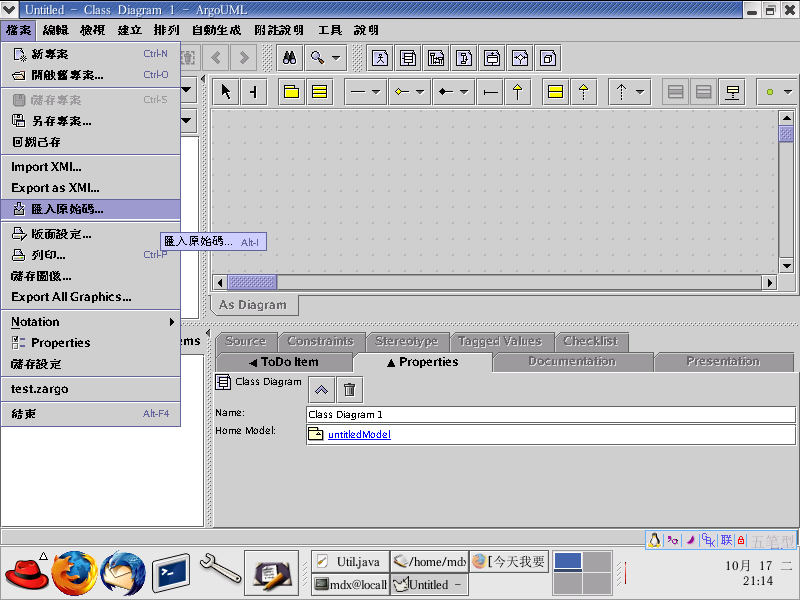
Task: Select Import XMI... menu entry
Action: [x=91, y=167]
